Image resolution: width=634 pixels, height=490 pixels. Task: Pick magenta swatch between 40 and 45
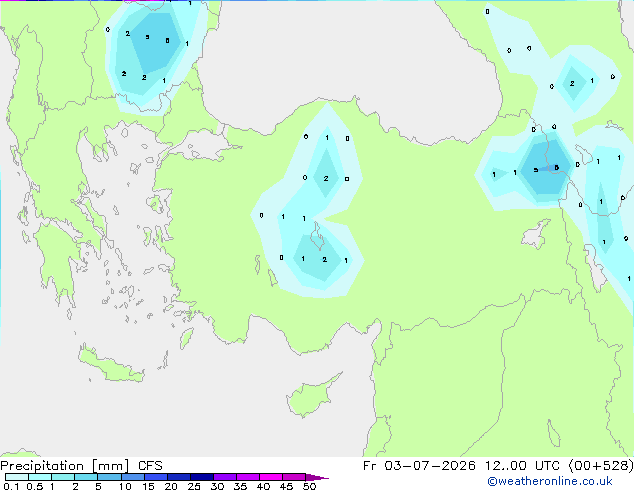(x=271, y=477)
